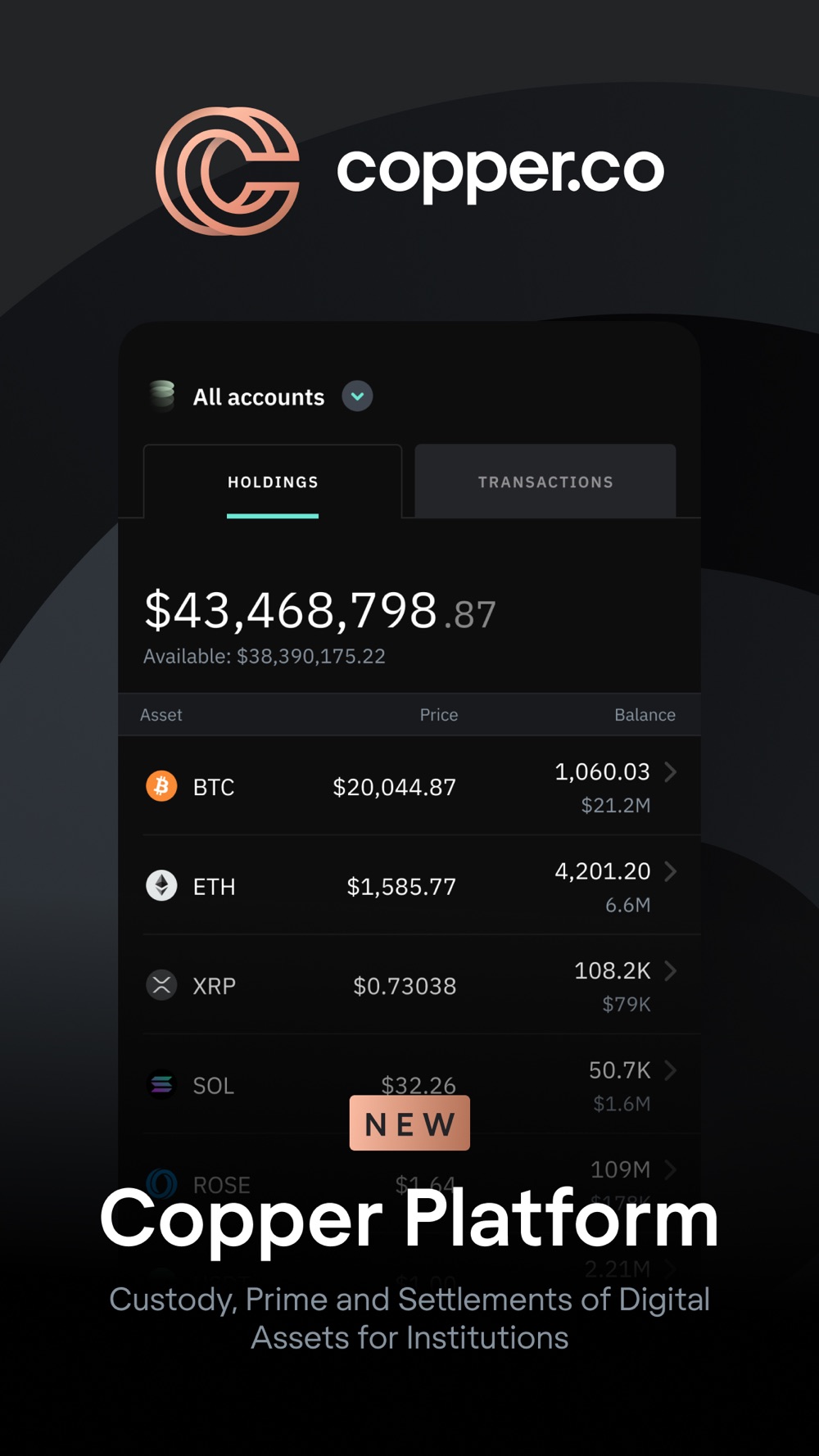Screen dimensions: 819x1456
Task: Click the NEW badge
Action: 409,1124
